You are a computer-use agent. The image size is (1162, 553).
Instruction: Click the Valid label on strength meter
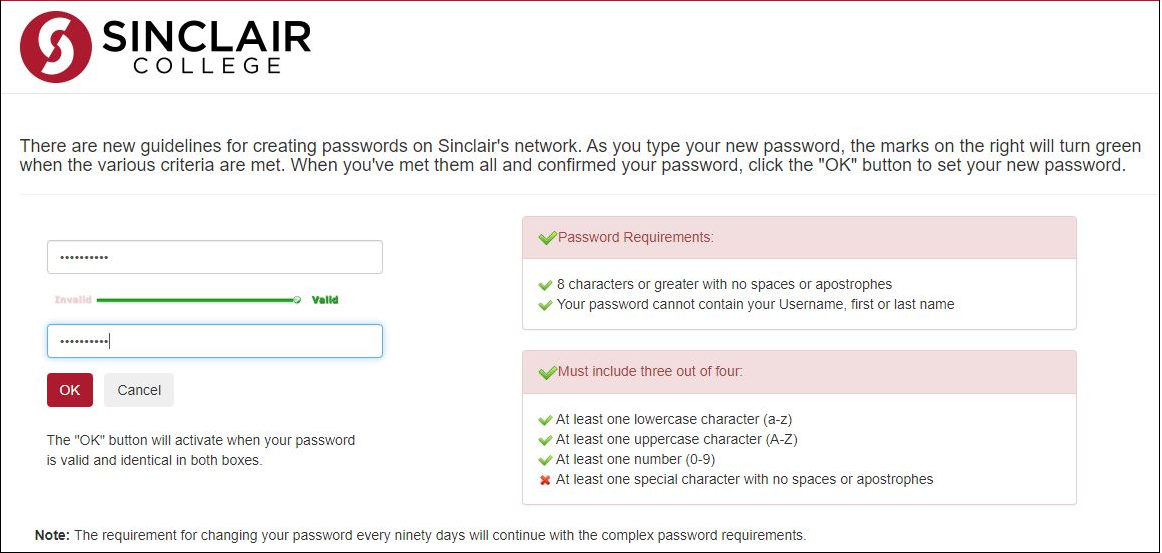pyautogui.click(x=325, y=299)
